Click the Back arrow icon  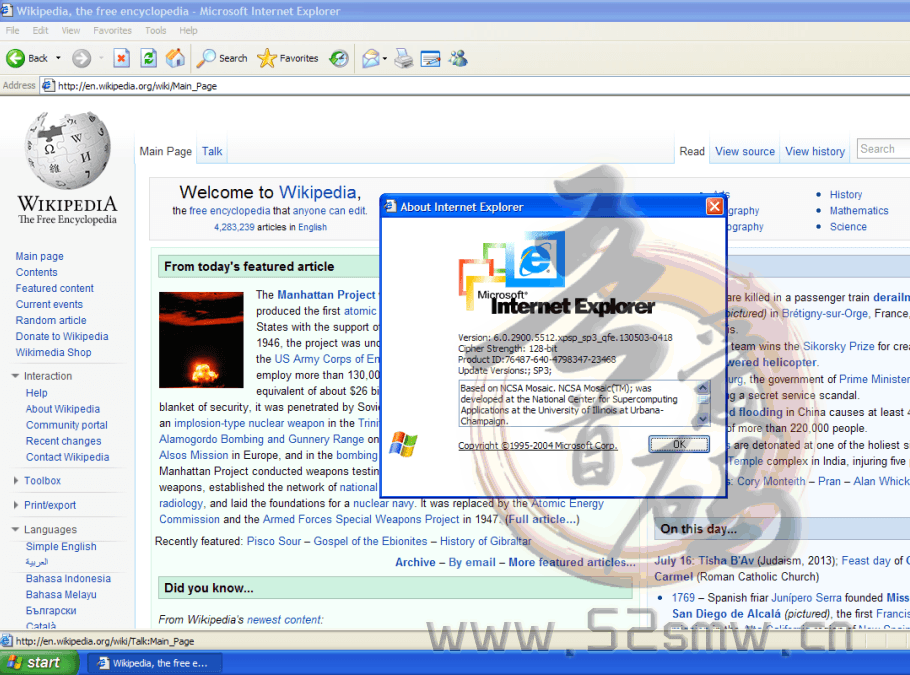[16, 58]
